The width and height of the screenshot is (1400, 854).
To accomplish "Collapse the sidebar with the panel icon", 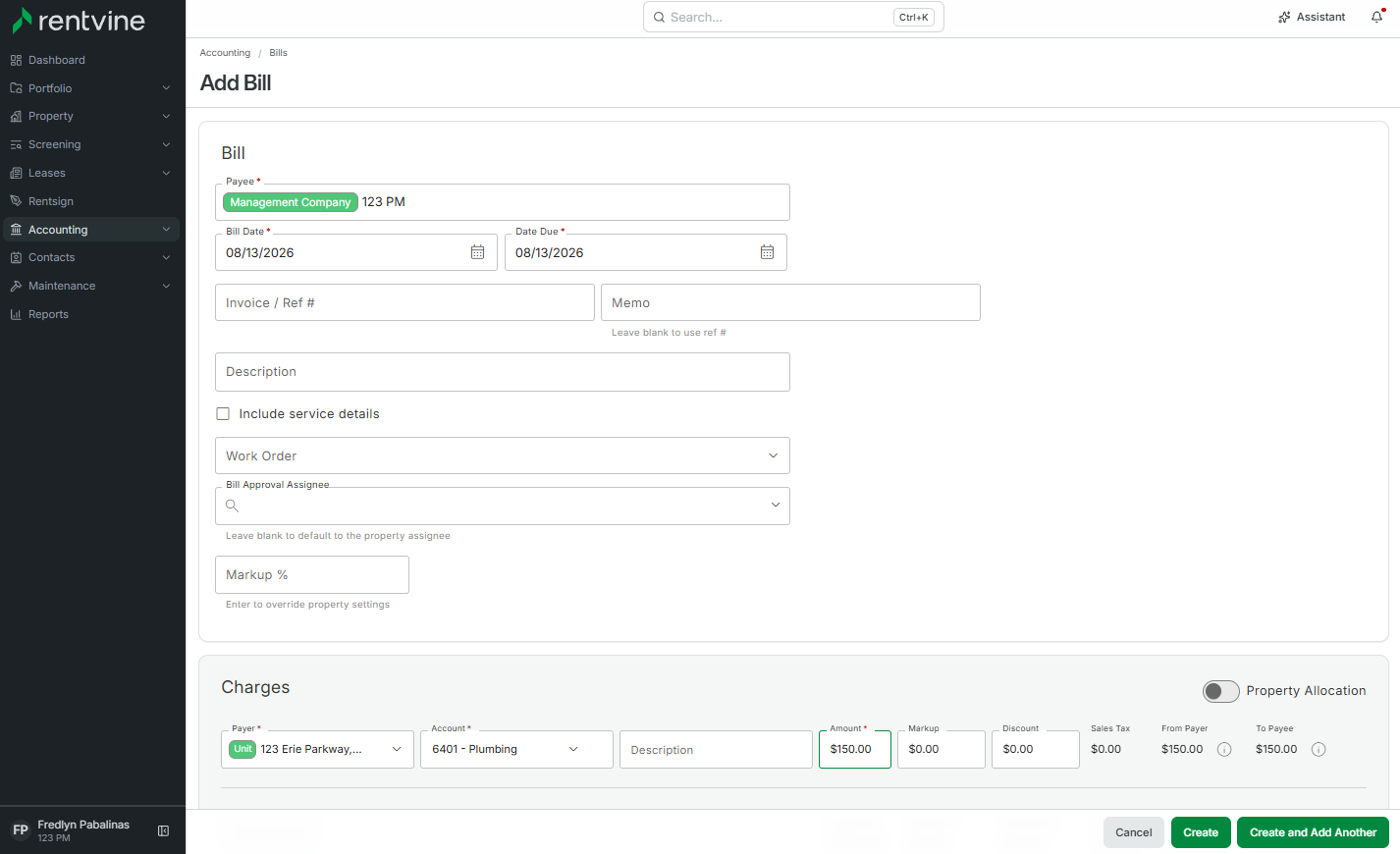I will (x=163, y=830).
